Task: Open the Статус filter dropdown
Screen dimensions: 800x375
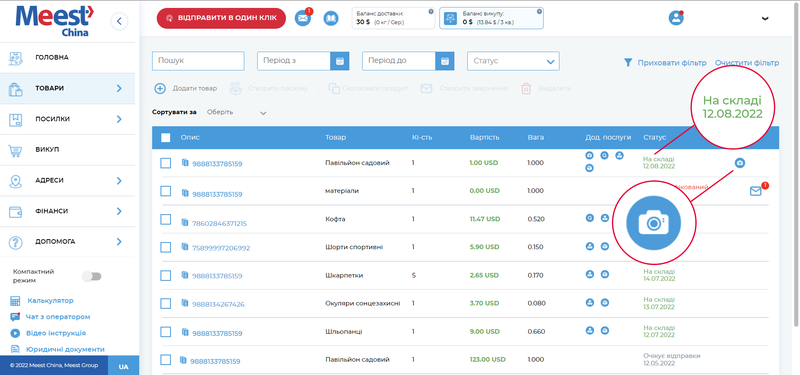Action: 513,61
